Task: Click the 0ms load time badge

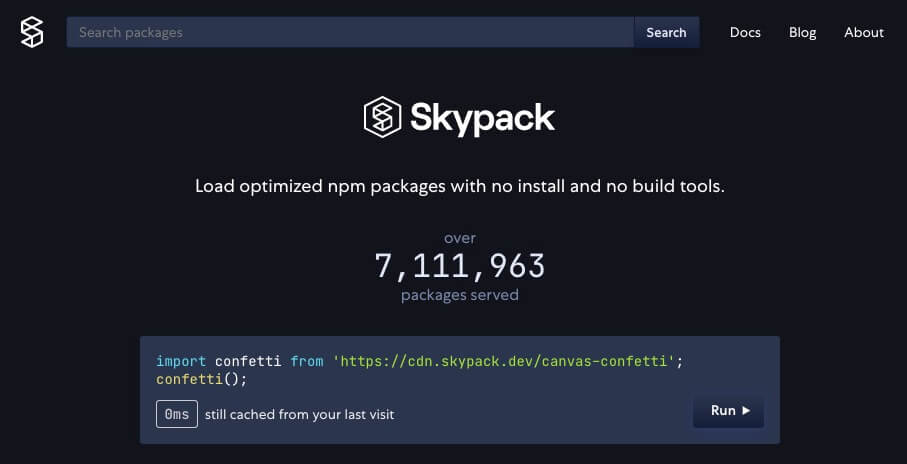Action: click(177, 414)
